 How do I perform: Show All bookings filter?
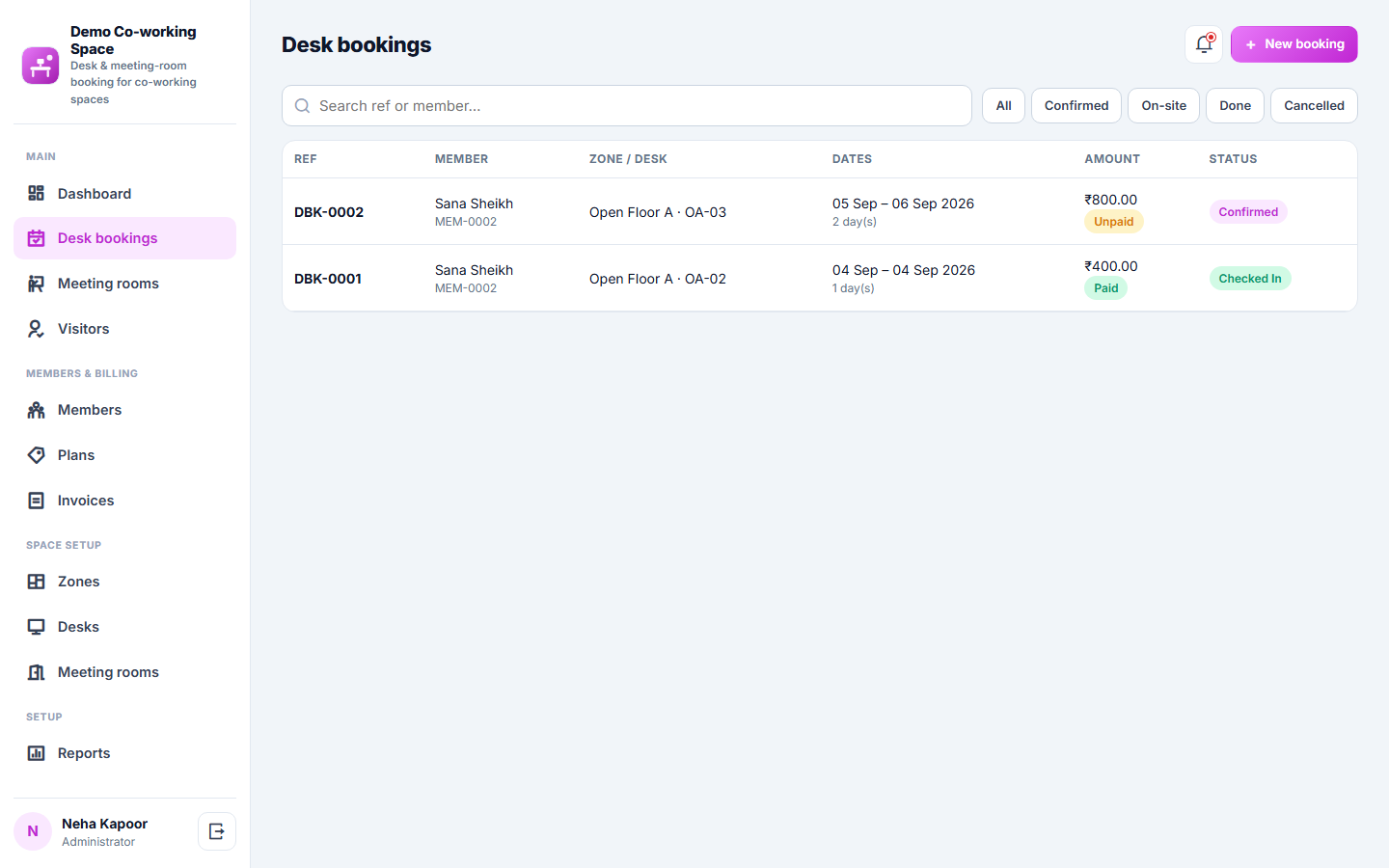click(1004, 106)
